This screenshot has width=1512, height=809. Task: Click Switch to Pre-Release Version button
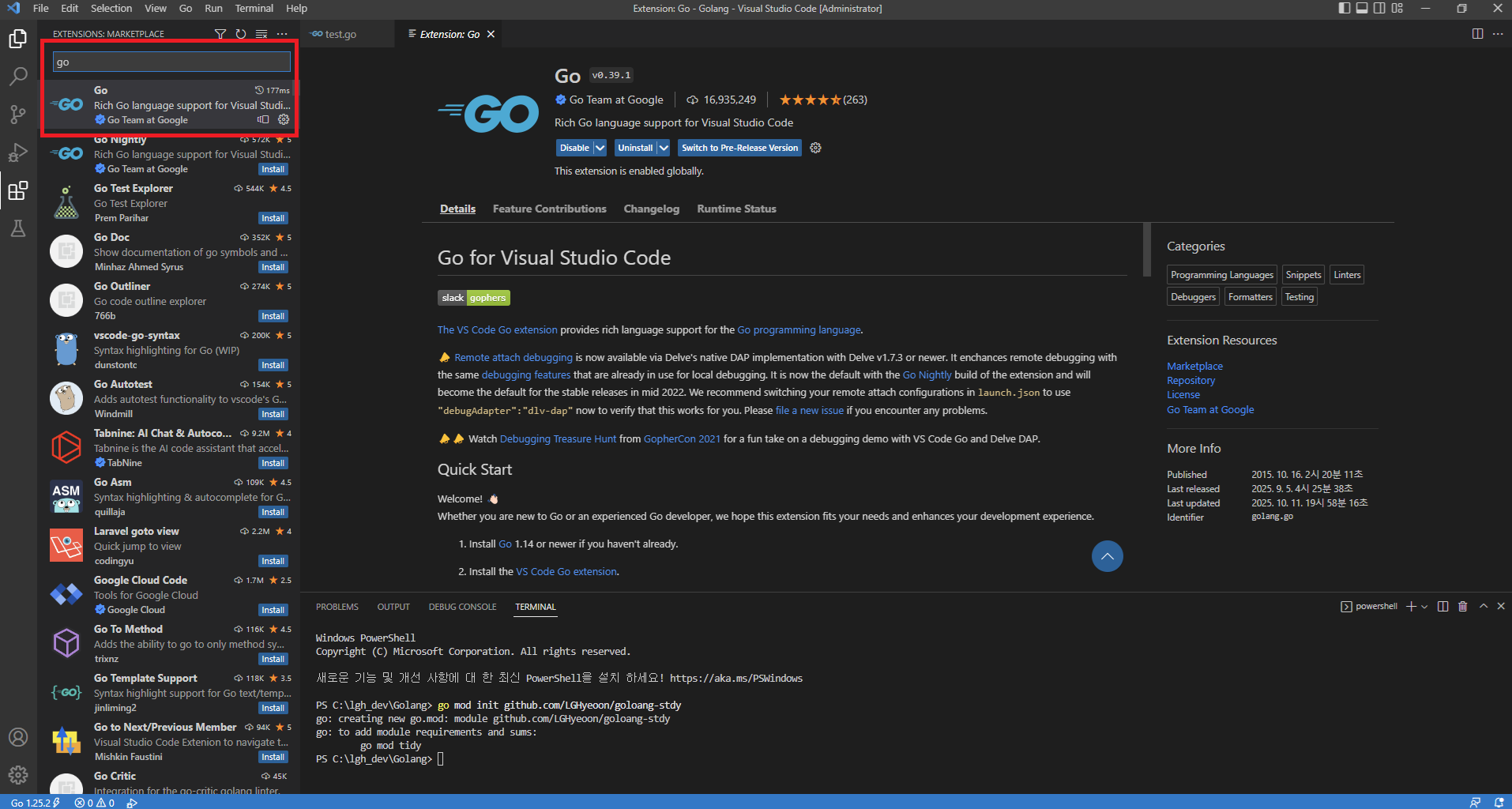click(x=739, y=148)
